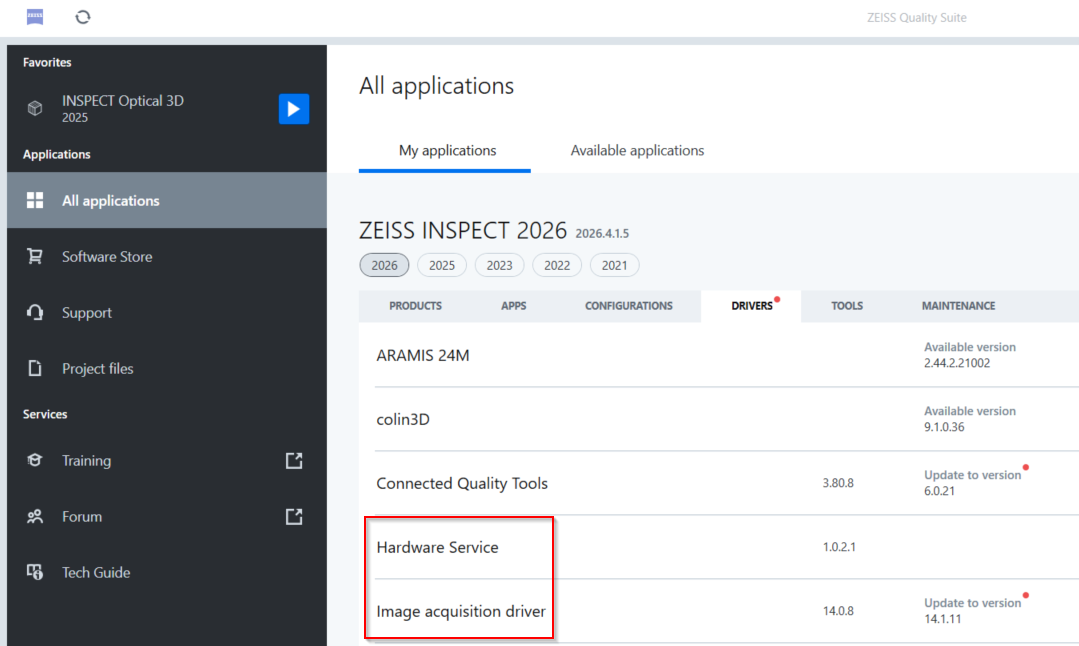Screen dimensions: 1079x646
Task: Update Connected Quality Tools to version 6.0.21
Action: tap(972, 483)
